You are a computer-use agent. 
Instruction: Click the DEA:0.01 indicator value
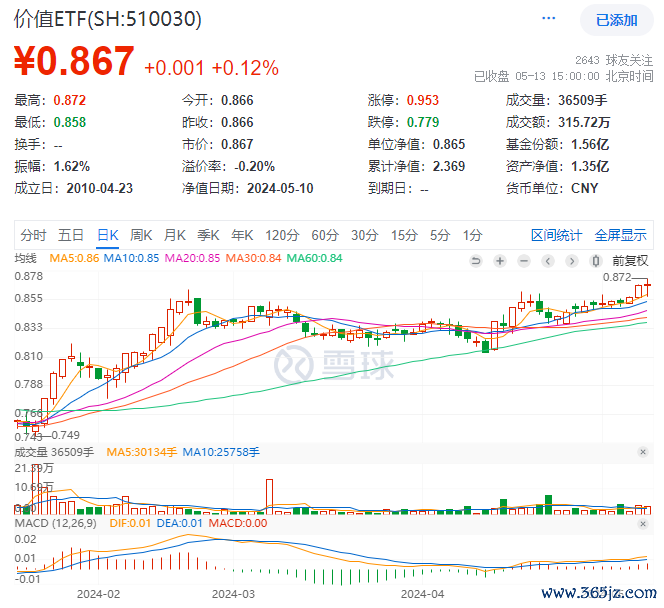coord(180,523)
